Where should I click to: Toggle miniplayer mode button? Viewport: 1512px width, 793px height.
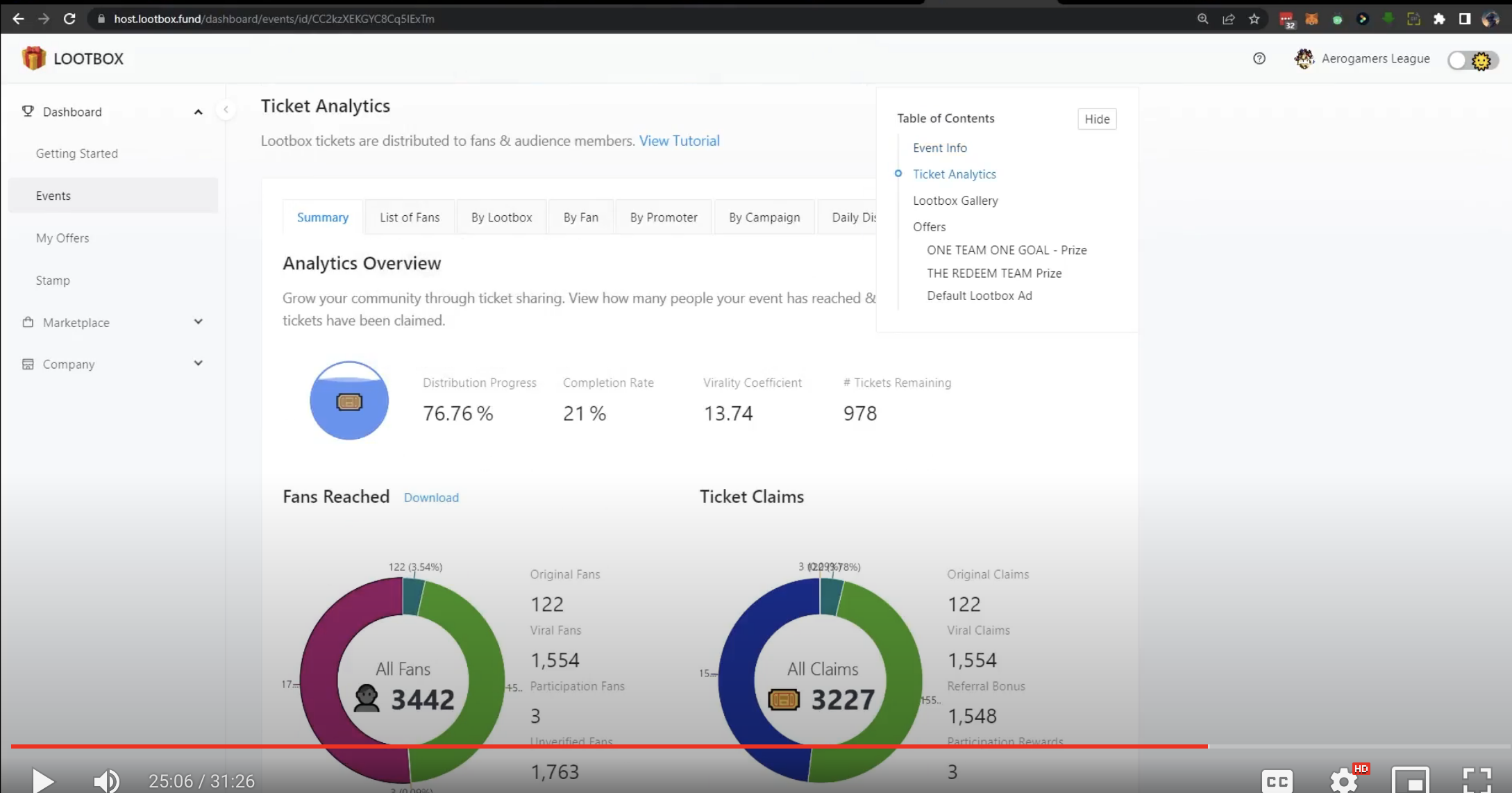pyautogui.click(x=1411, y=781)
